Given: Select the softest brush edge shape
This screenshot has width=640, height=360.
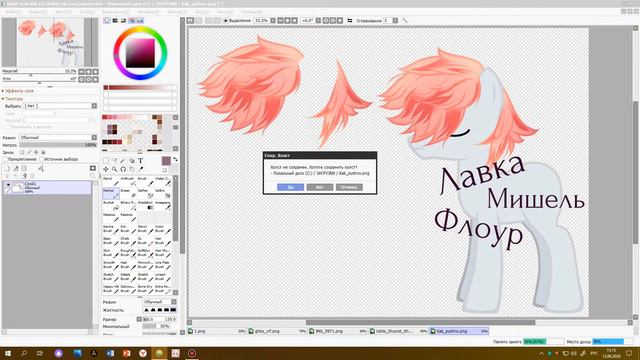Looking at the screenshot, I should coord(147,310).
